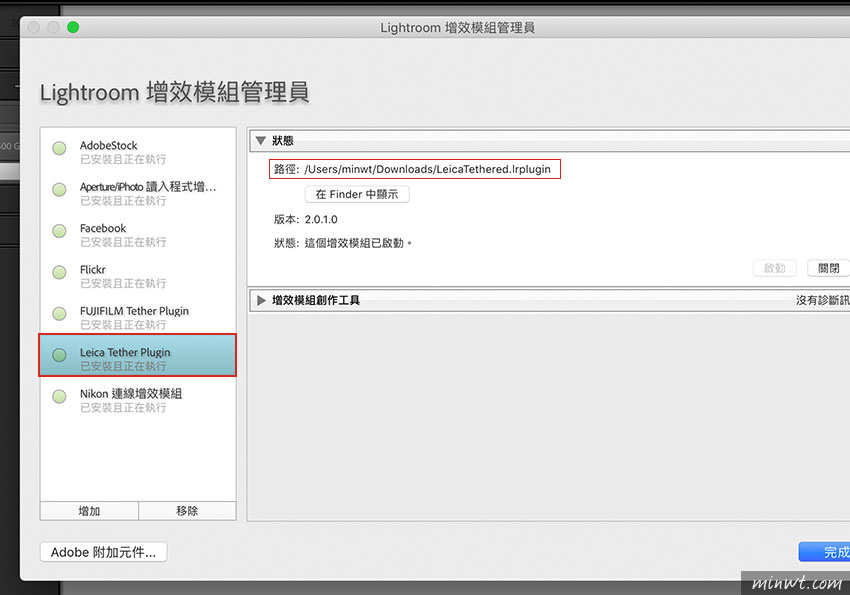Click the 狀態 section header label
The image size is (850, 595).
pos(282,141)
